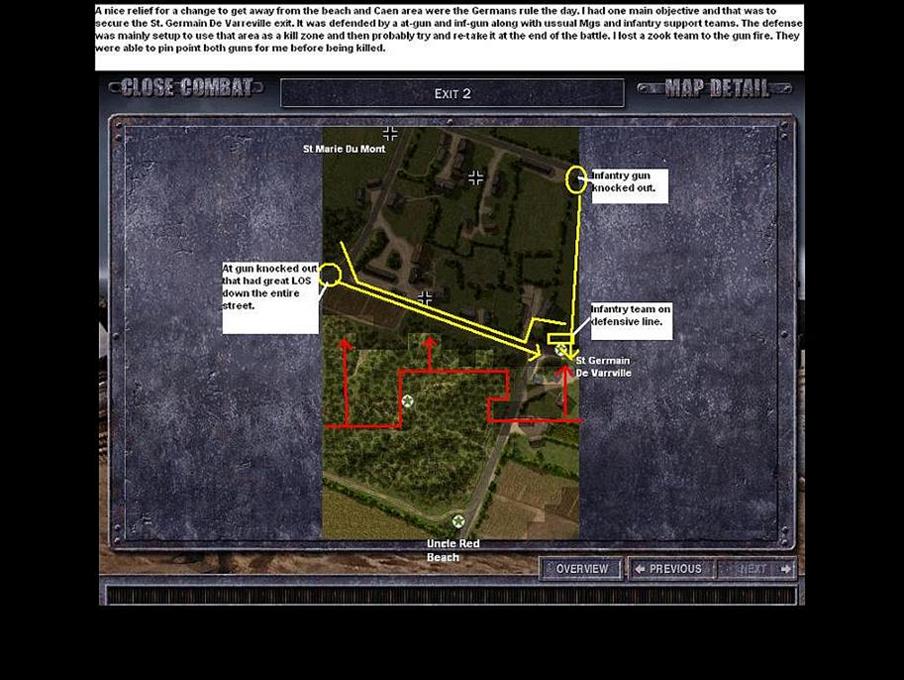Select the US star marker inside the forest area
This screenshot has width=904, height=680.
[x=408, y=401]
